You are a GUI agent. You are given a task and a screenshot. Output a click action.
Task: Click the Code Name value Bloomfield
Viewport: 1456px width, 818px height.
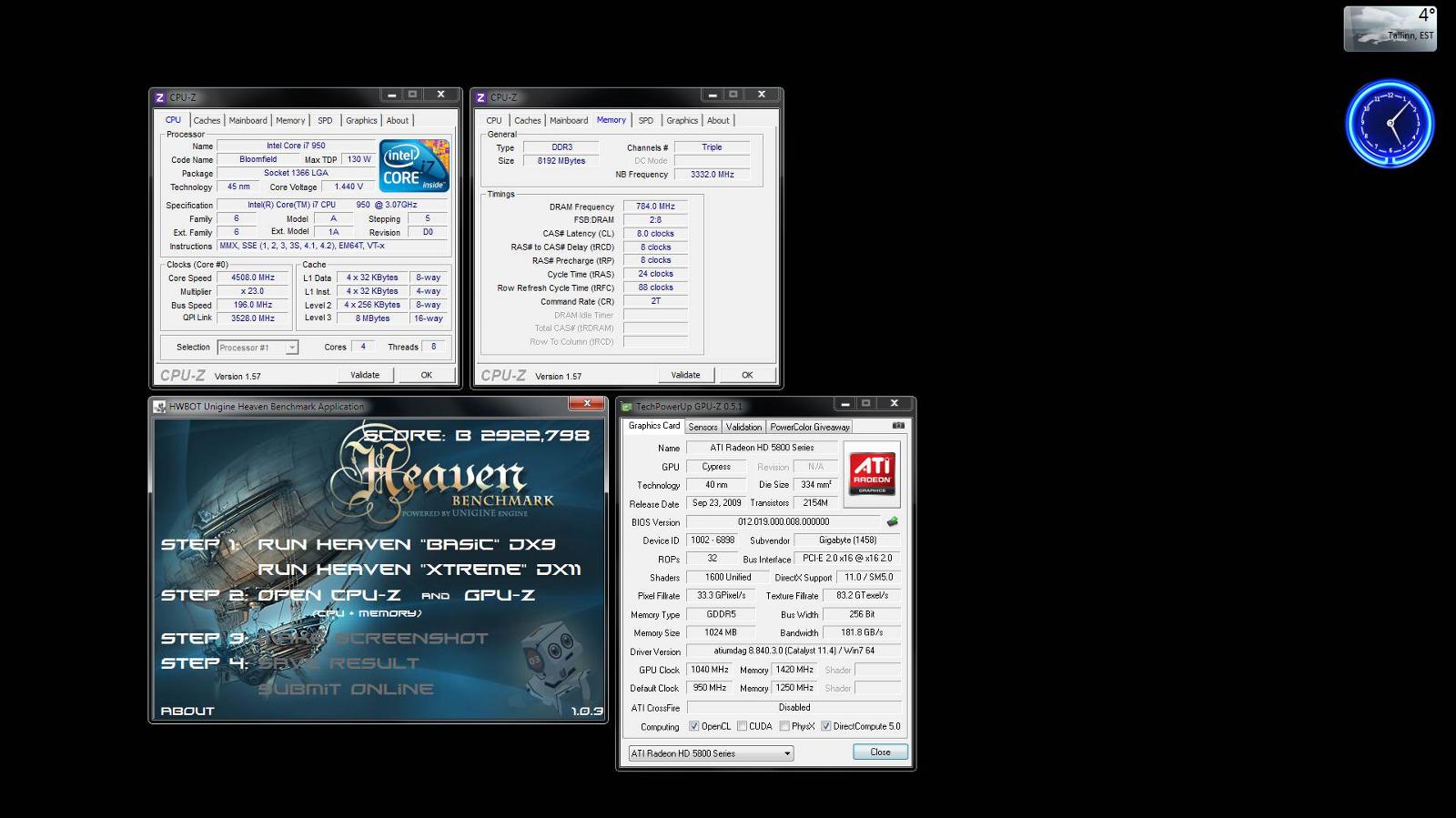(x=258, y=159)
